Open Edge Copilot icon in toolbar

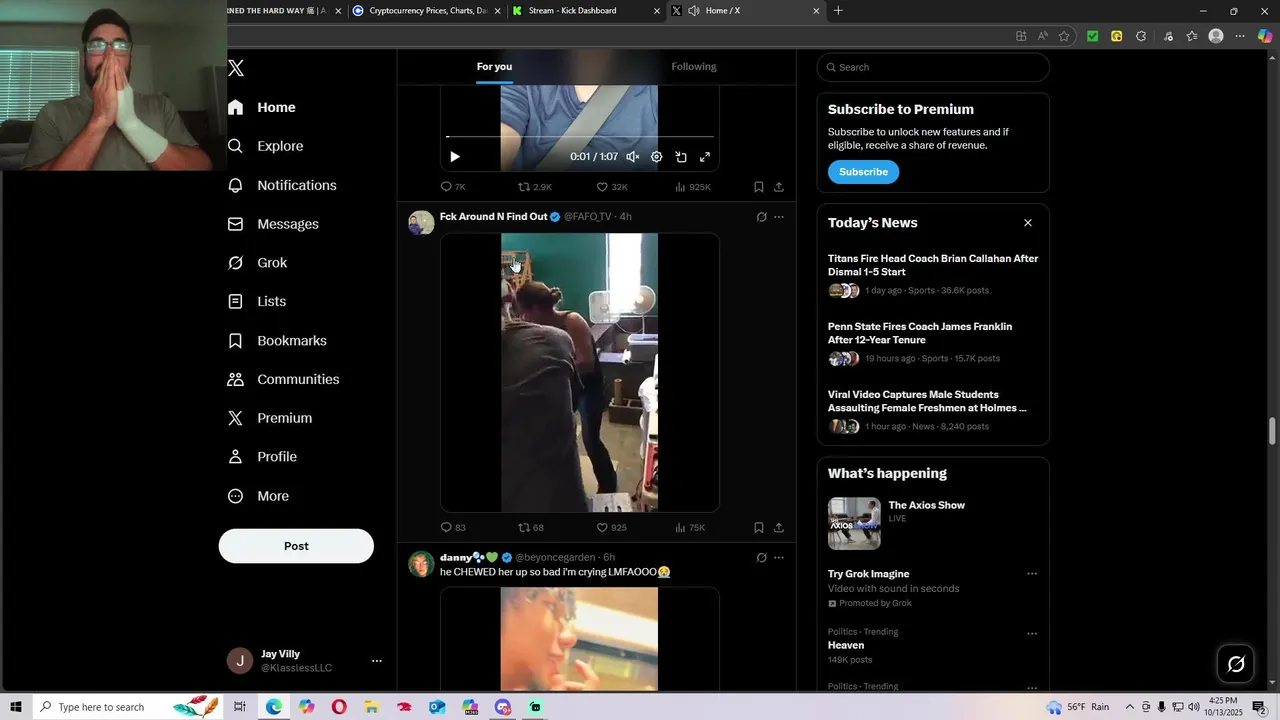pos(1265,36)
